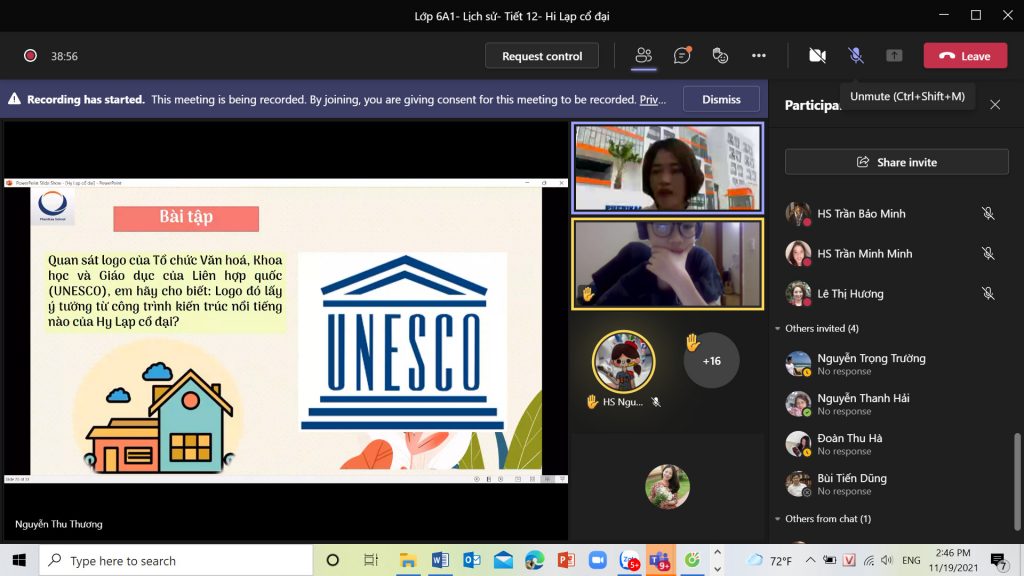1024x576 pixels.
Task: Click the teacher's video tile with building background
Action: pos(667,168)
